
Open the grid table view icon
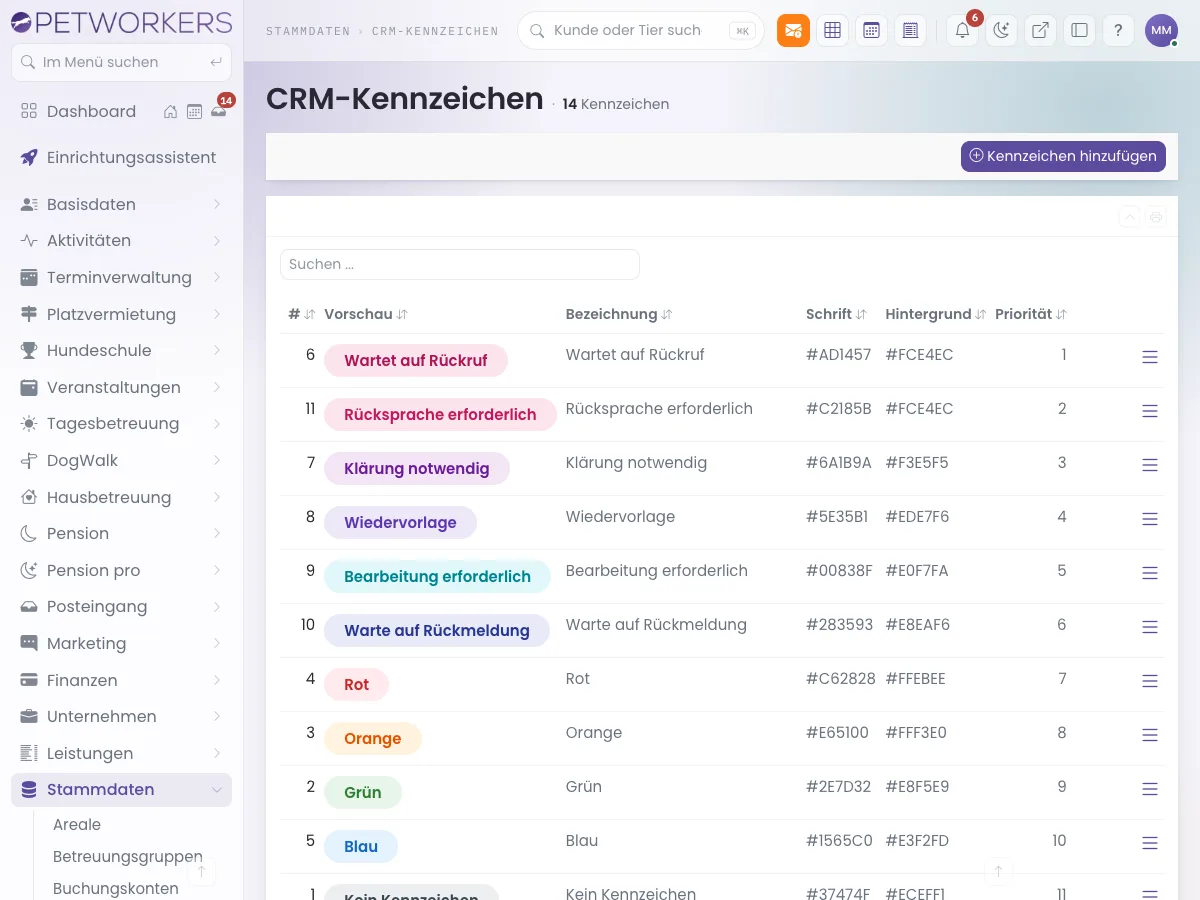(832, 31)
